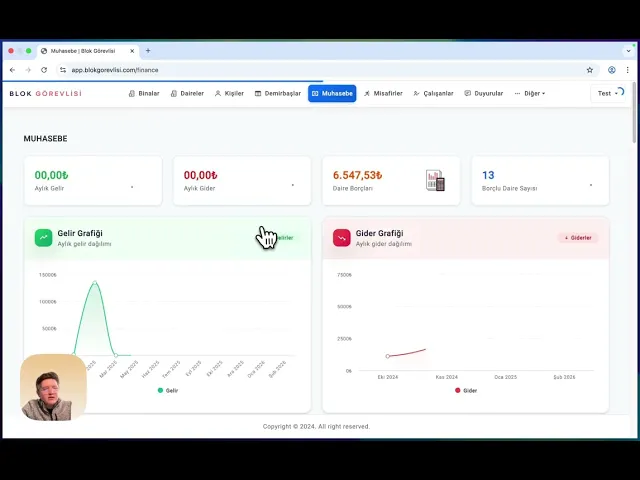640x480 pixels.
Task: Click the red Gider Grafiği trend icon
Action: [x=342, y=238]
